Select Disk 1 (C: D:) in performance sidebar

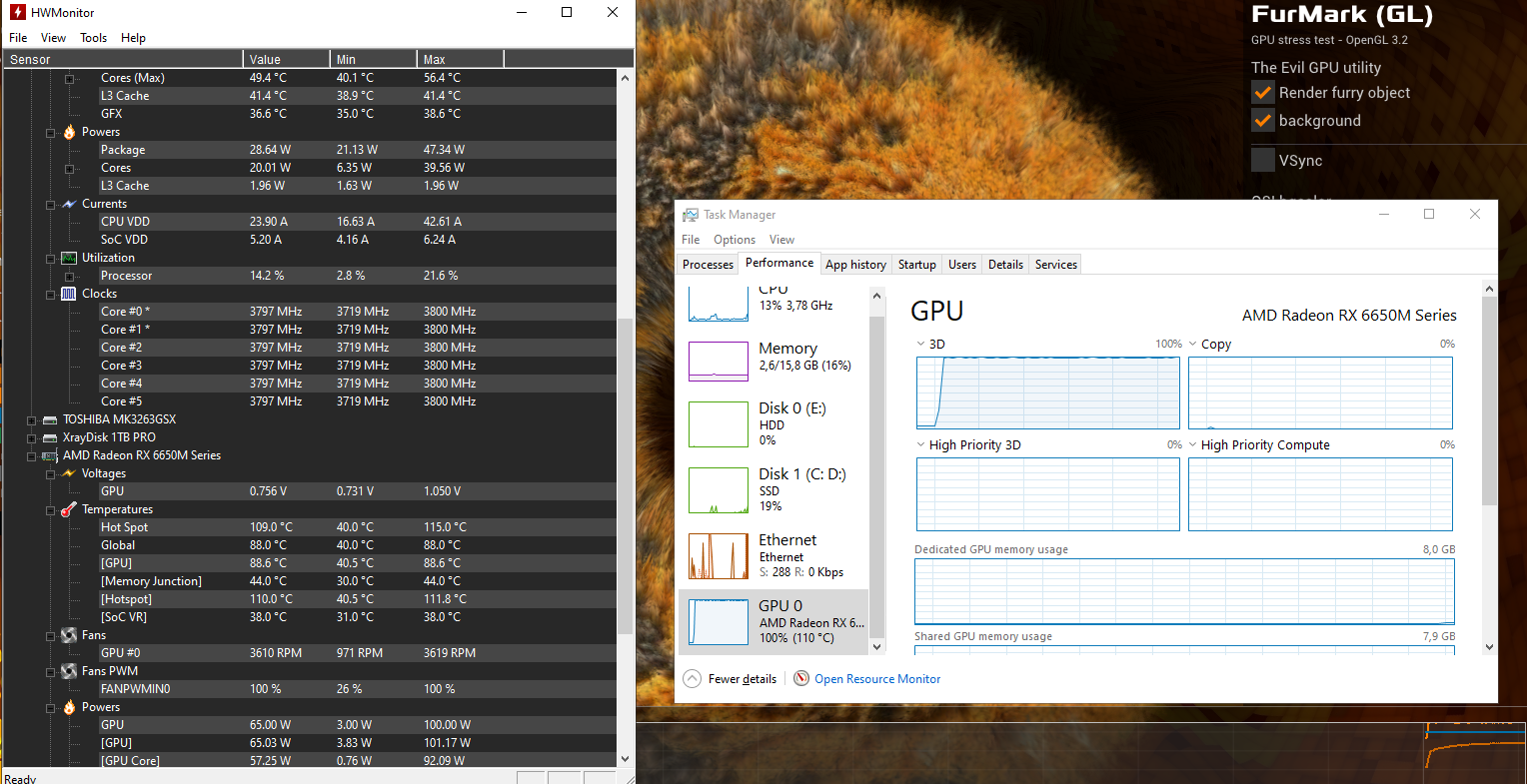click(x=773, y=490)
